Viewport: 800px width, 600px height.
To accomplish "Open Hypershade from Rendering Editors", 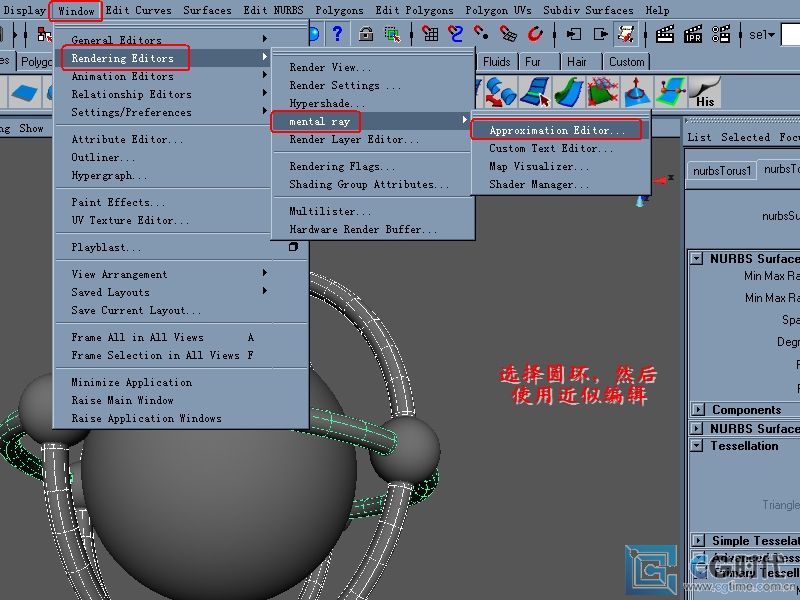I will [372, 103].
